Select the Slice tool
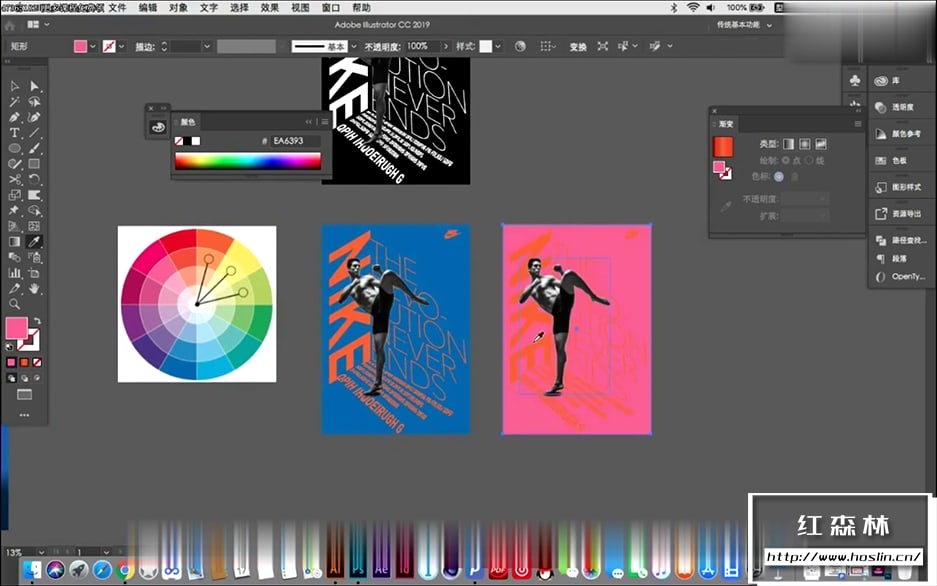 click(x=14, y=289)
